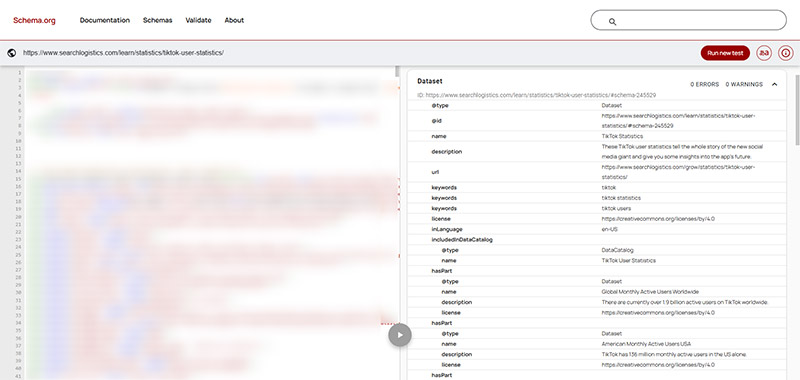
Task: Click the TikTok User Statistics catalog name
Action: point(629,261)
